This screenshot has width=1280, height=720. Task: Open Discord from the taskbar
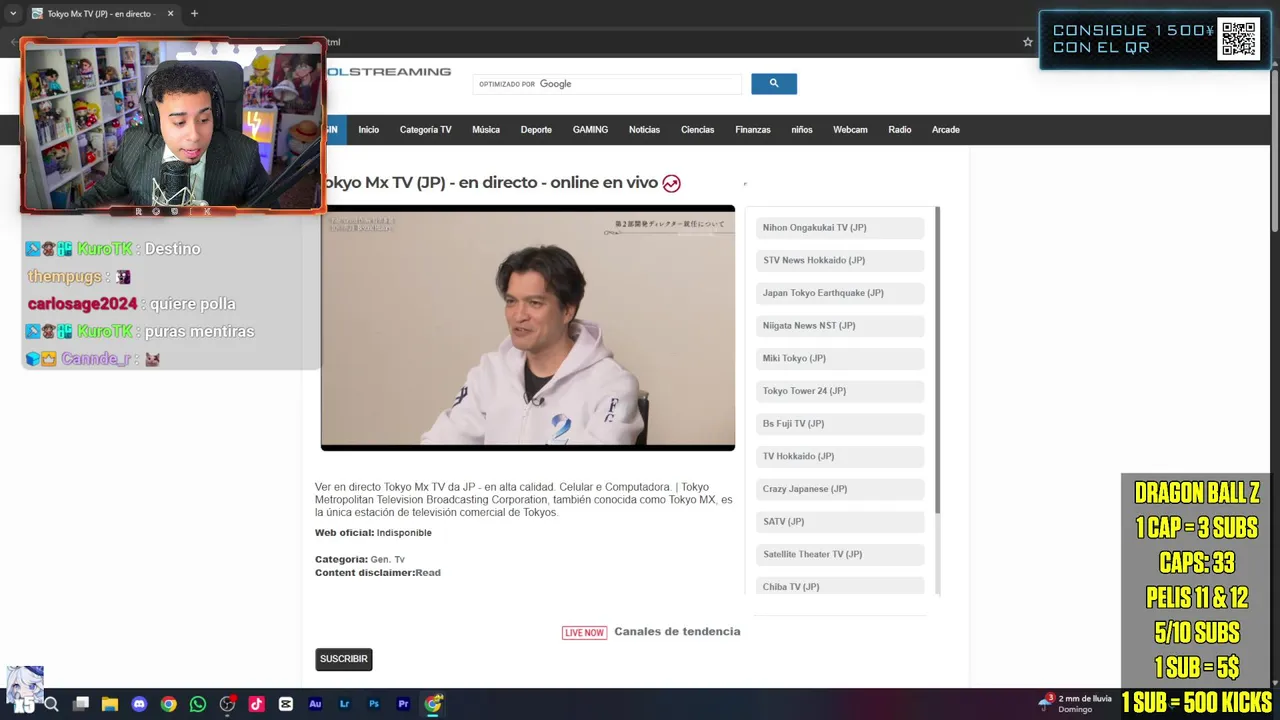click(x=139, y=704)
